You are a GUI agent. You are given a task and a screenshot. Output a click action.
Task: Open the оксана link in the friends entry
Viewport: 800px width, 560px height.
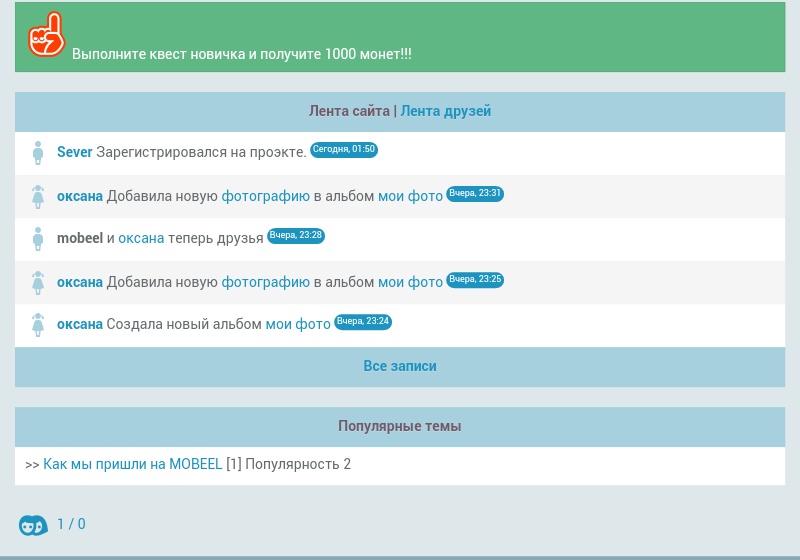141,238
